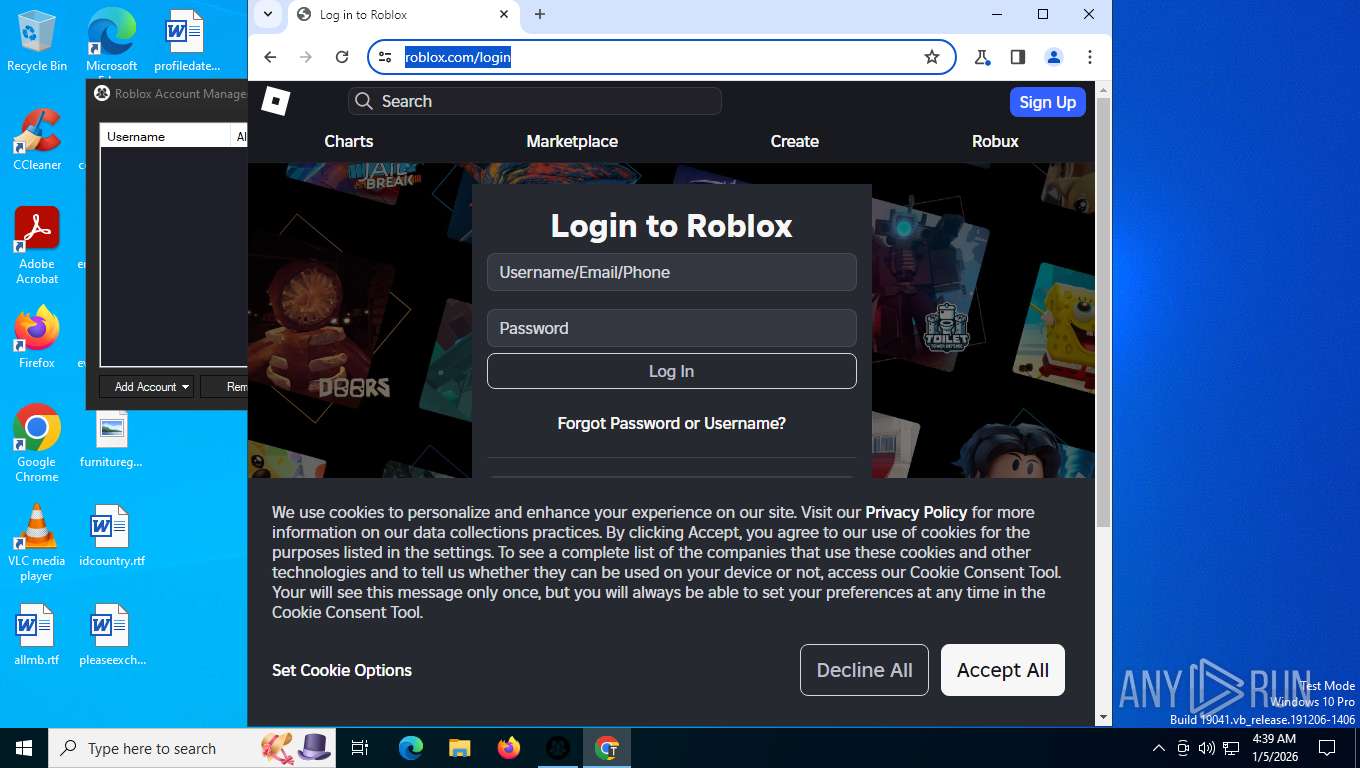Open Microsoft Edge desktop shortcut
Screen dimensions: 1360x768
pos(111,41)
